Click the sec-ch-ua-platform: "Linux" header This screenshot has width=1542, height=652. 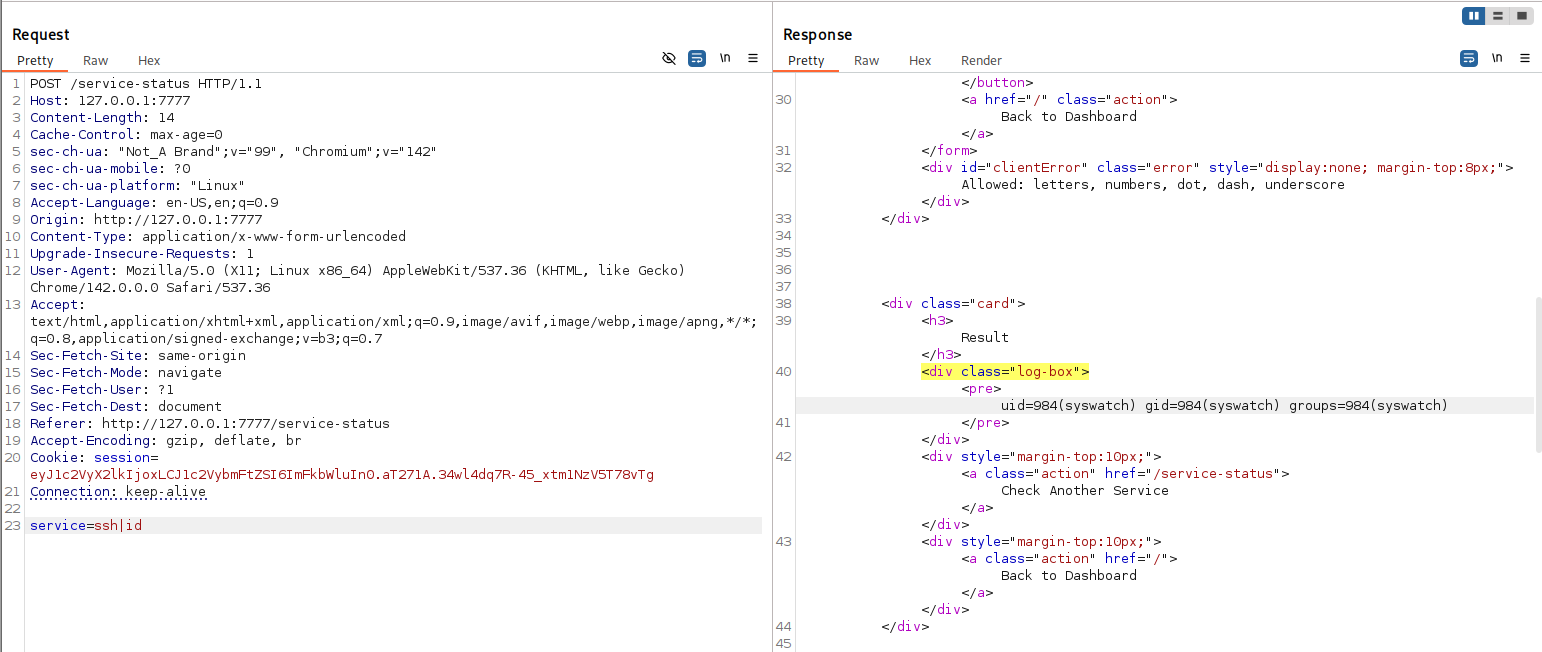coord(138,186)
